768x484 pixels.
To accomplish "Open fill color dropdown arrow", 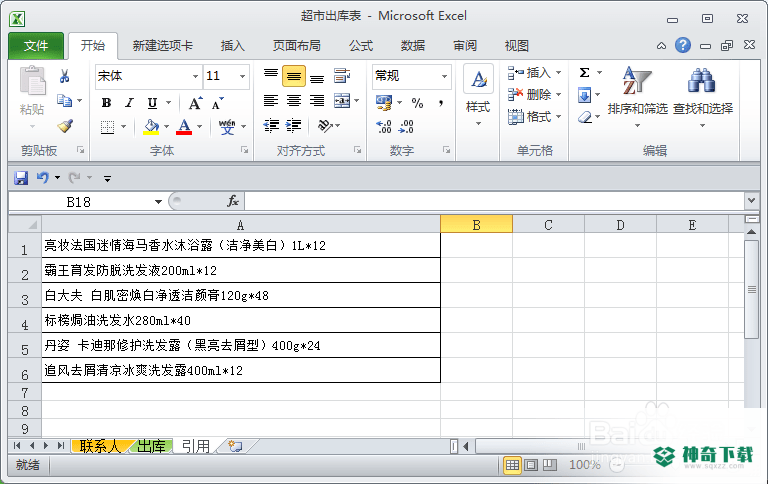I will (167, 127).
